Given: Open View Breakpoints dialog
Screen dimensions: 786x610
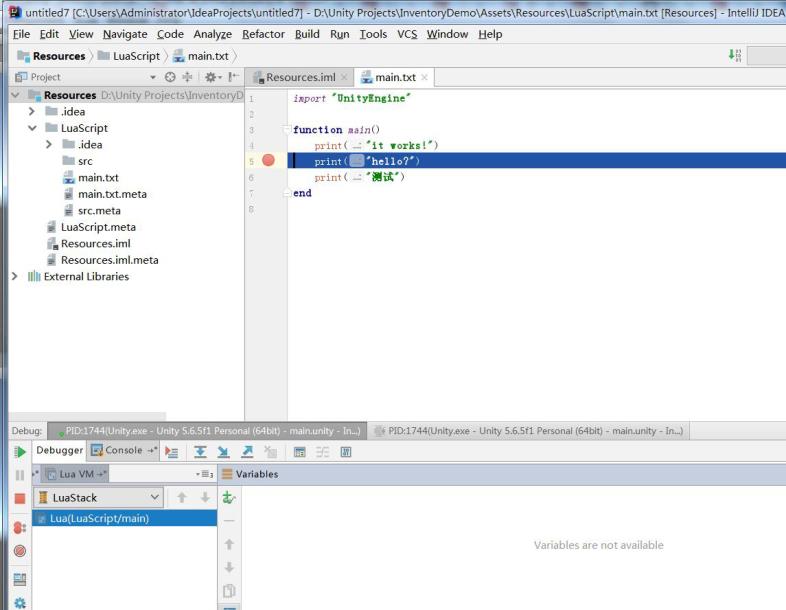Looking at the screenshot, I should 20,527.
